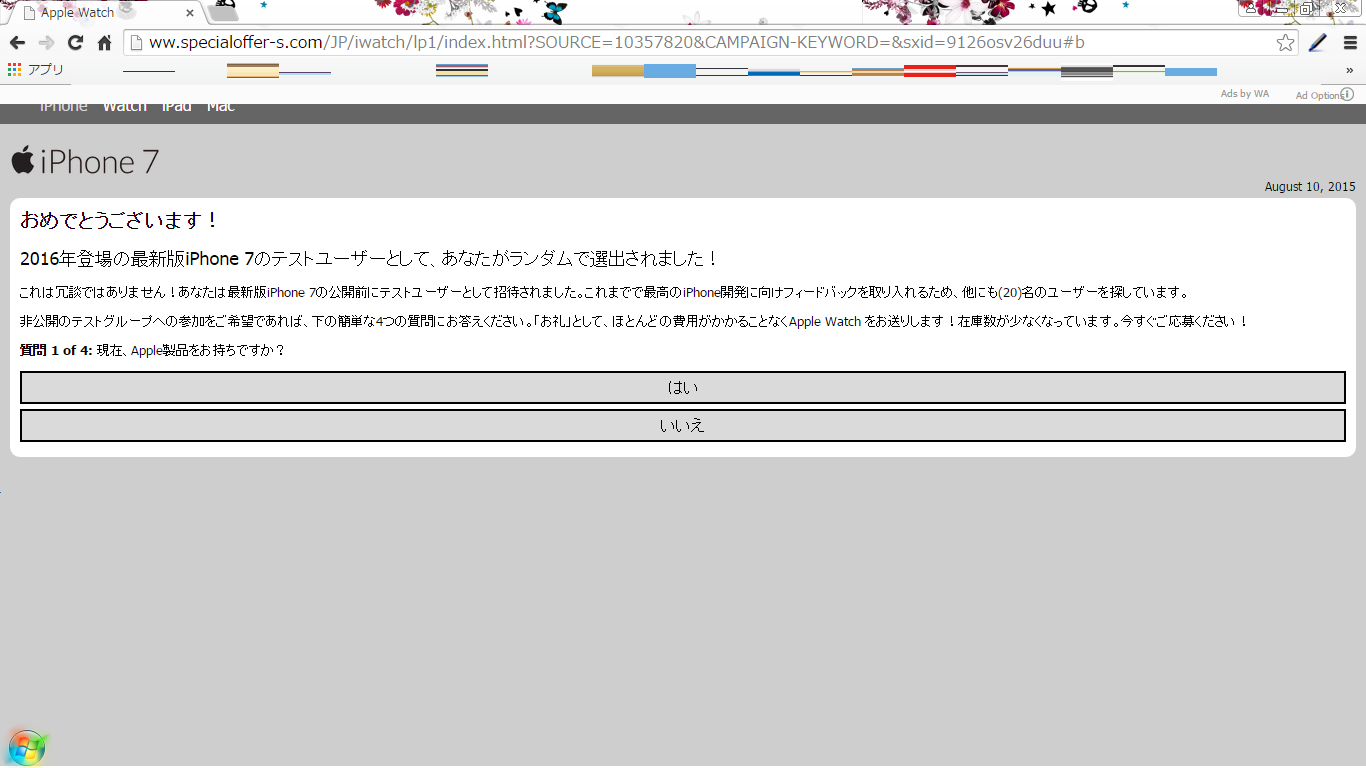This screenshot has height=768, width=1366.
Task: Answer いいえ to the question
Action: tap(683, 425)
